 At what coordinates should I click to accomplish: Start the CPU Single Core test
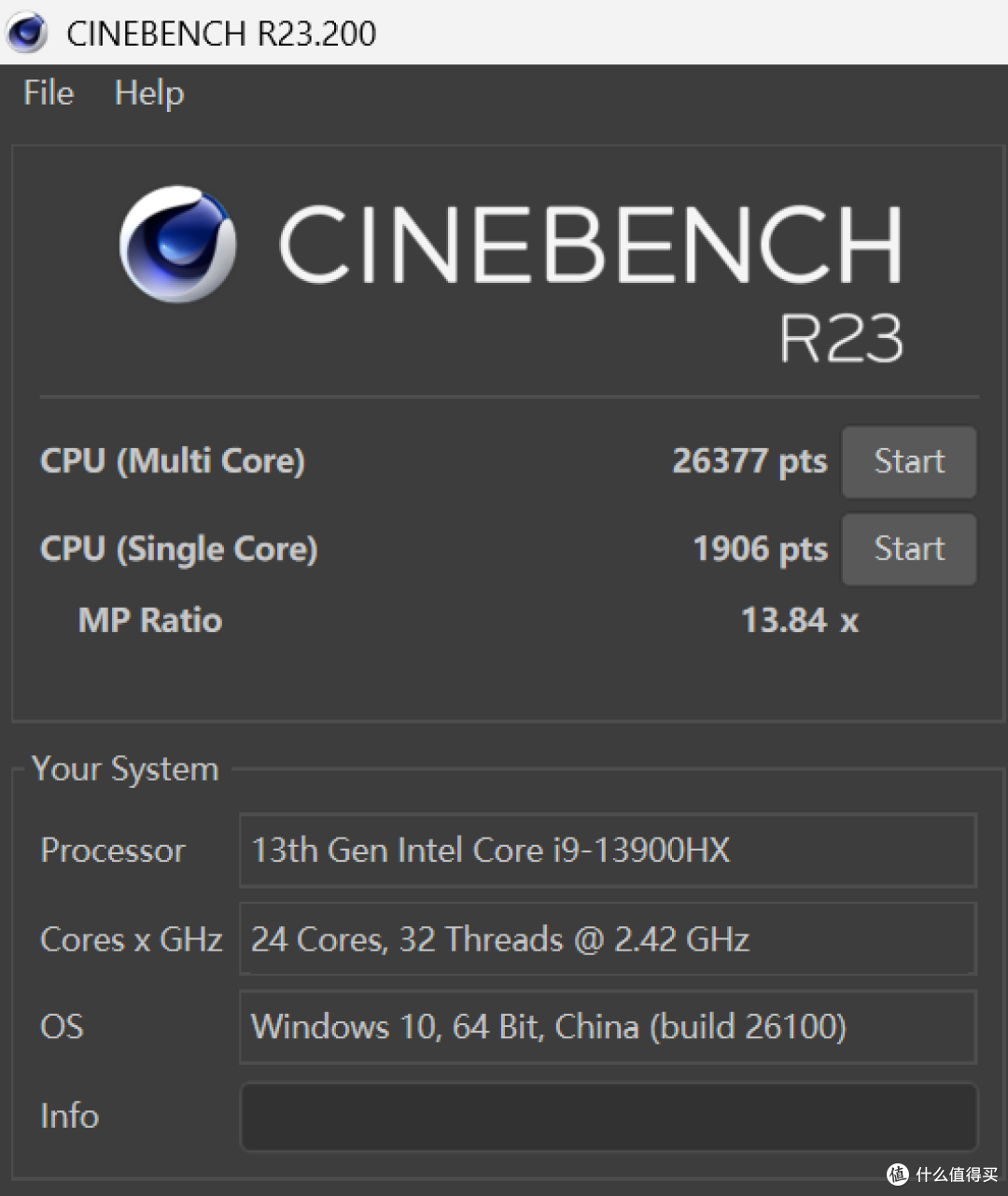pos(908,549)
